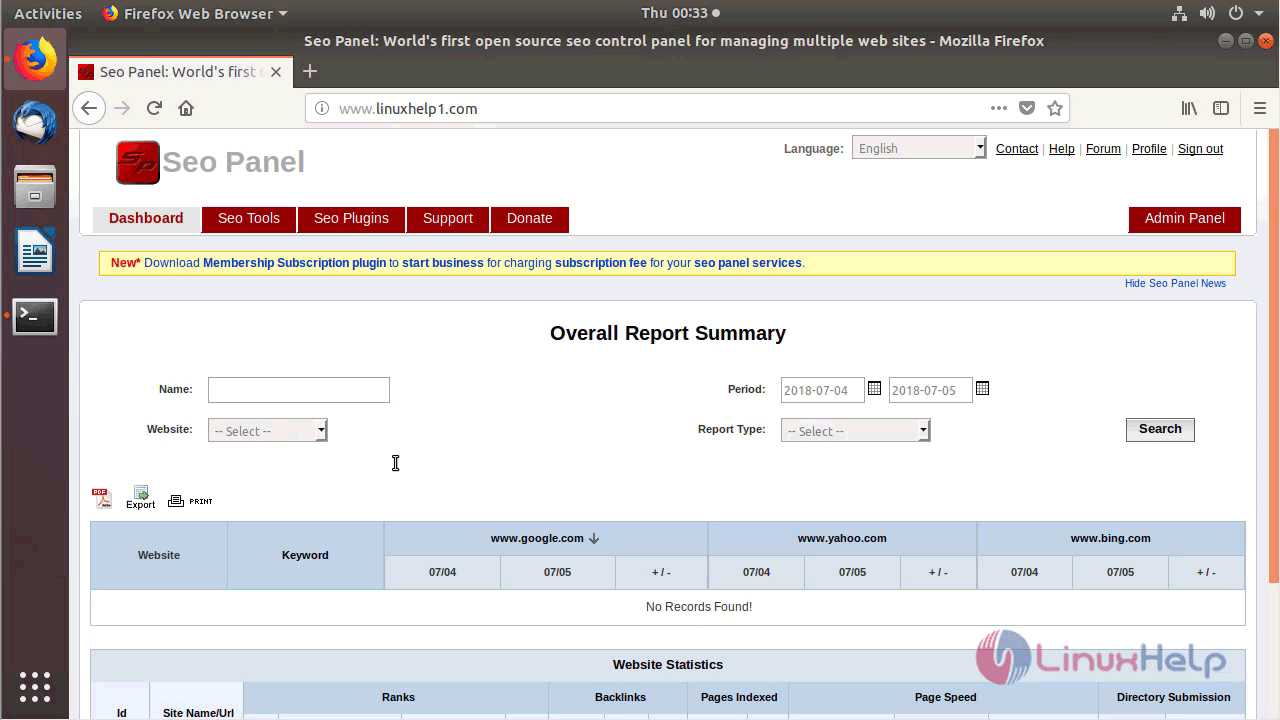This screenshot has width=1280, height=720.
Task: Open the Report Type dropdown
Action: (856, 431)
